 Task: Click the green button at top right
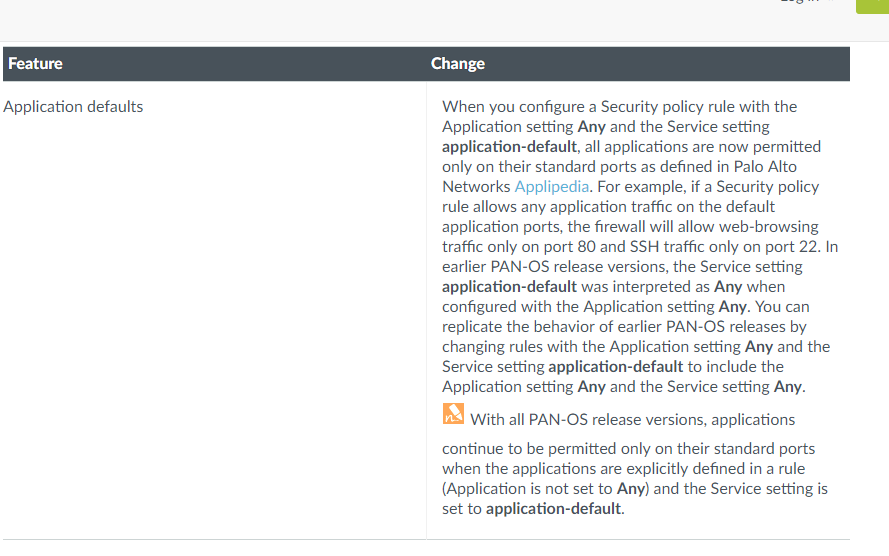click(872, 6)
